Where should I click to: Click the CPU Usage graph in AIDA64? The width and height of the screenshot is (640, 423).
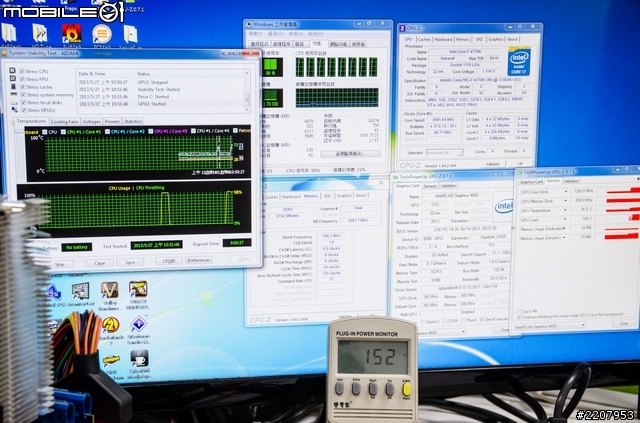pyautogui.click(x=137, y=209)
